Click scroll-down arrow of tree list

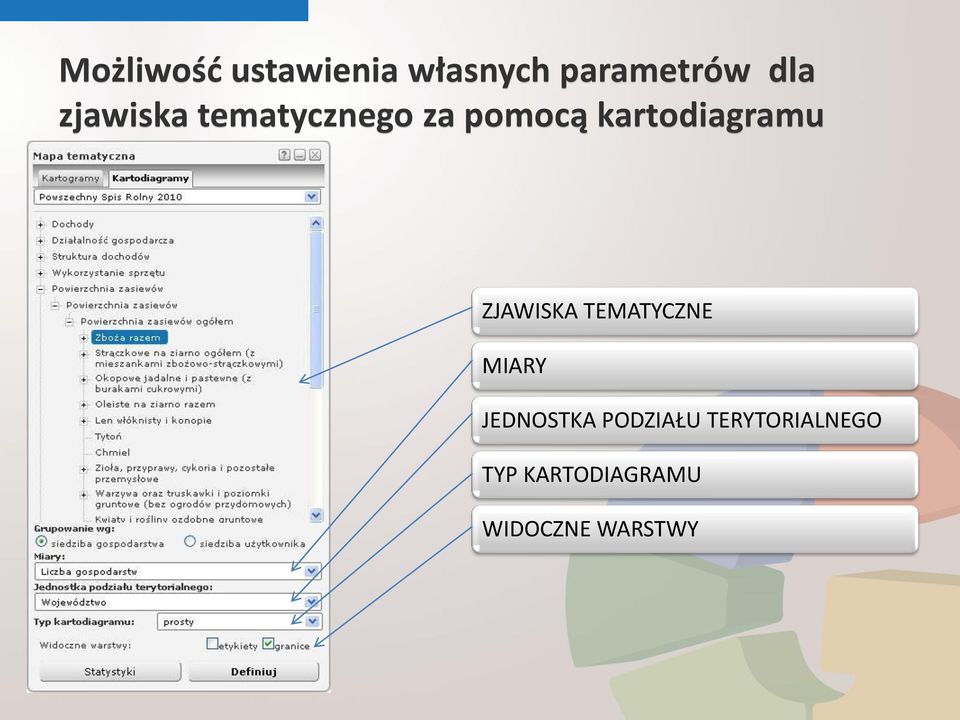coord(316,515)
